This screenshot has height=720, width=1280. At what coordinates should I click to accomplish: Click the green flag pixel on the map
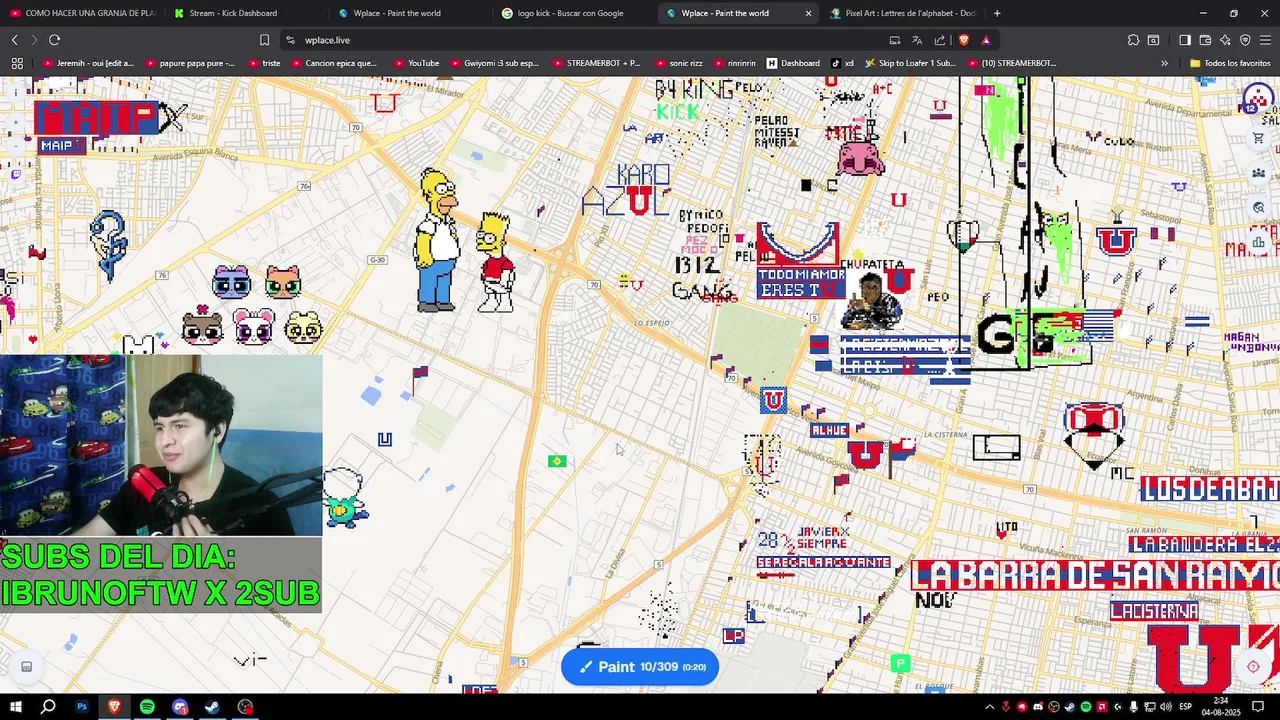(x=557, y=461)
